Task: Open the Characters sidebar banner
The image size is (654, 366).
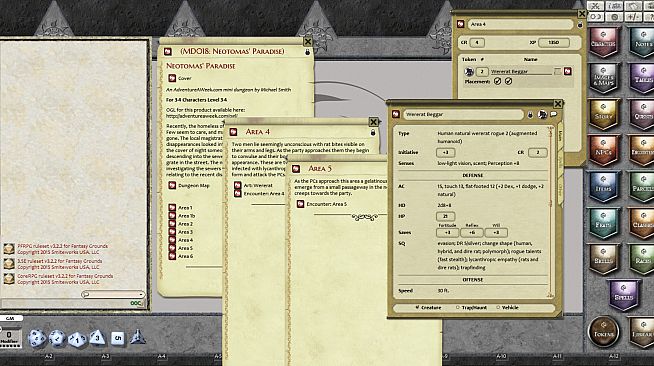Action: (x=603, y=43)
